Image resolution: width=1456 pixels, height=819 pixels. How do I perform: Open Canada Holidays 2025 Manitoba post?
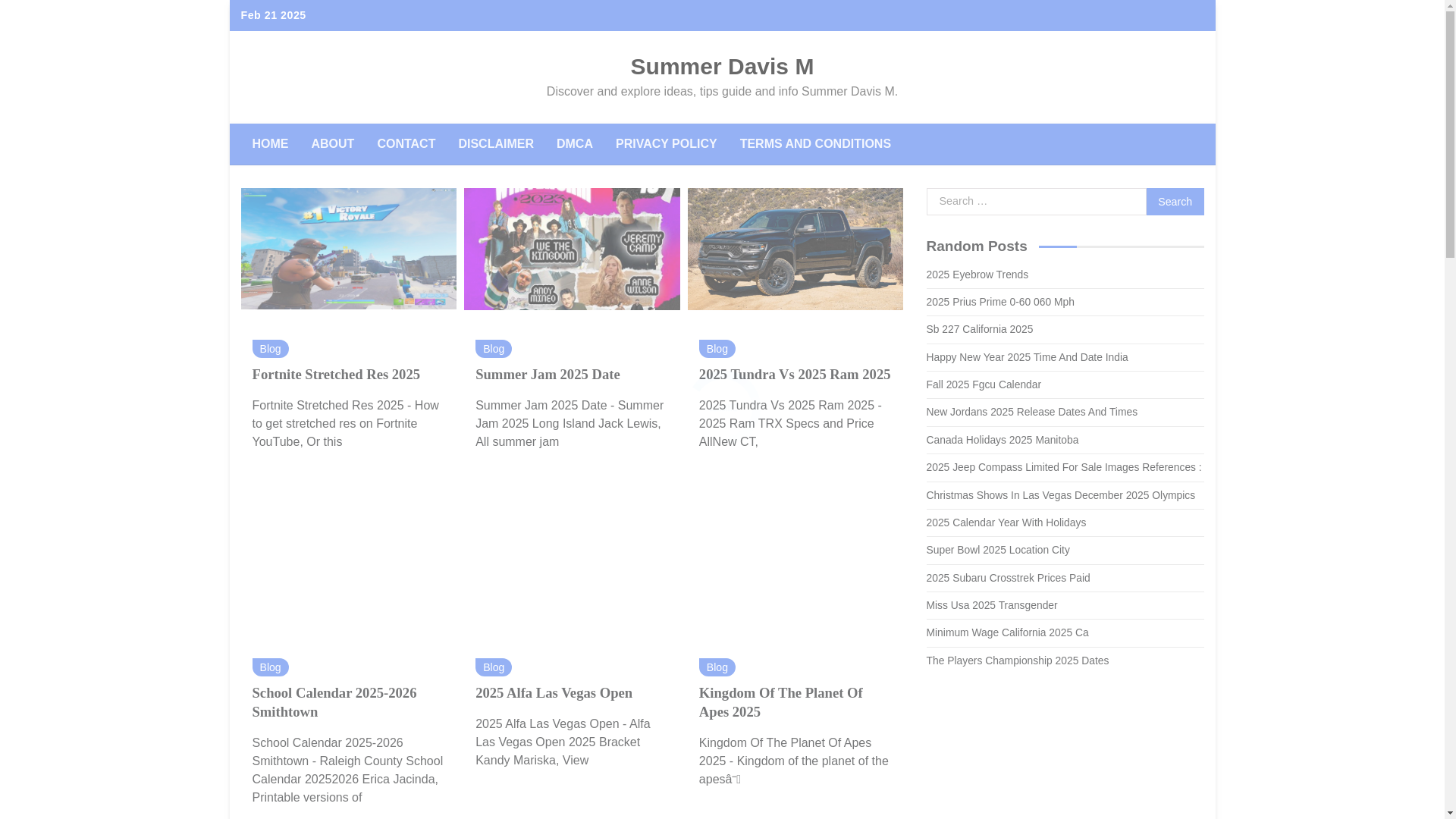click(x=1002, y=440)
